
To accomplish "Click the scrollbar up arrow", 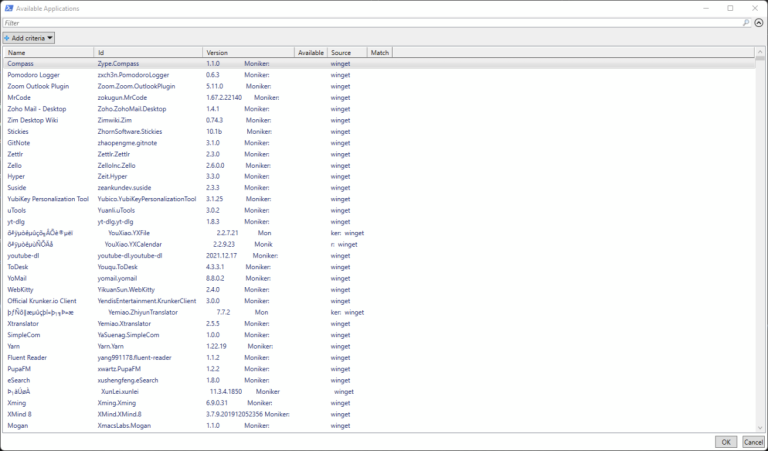I will pyautogui.click(x=760, y=51).
